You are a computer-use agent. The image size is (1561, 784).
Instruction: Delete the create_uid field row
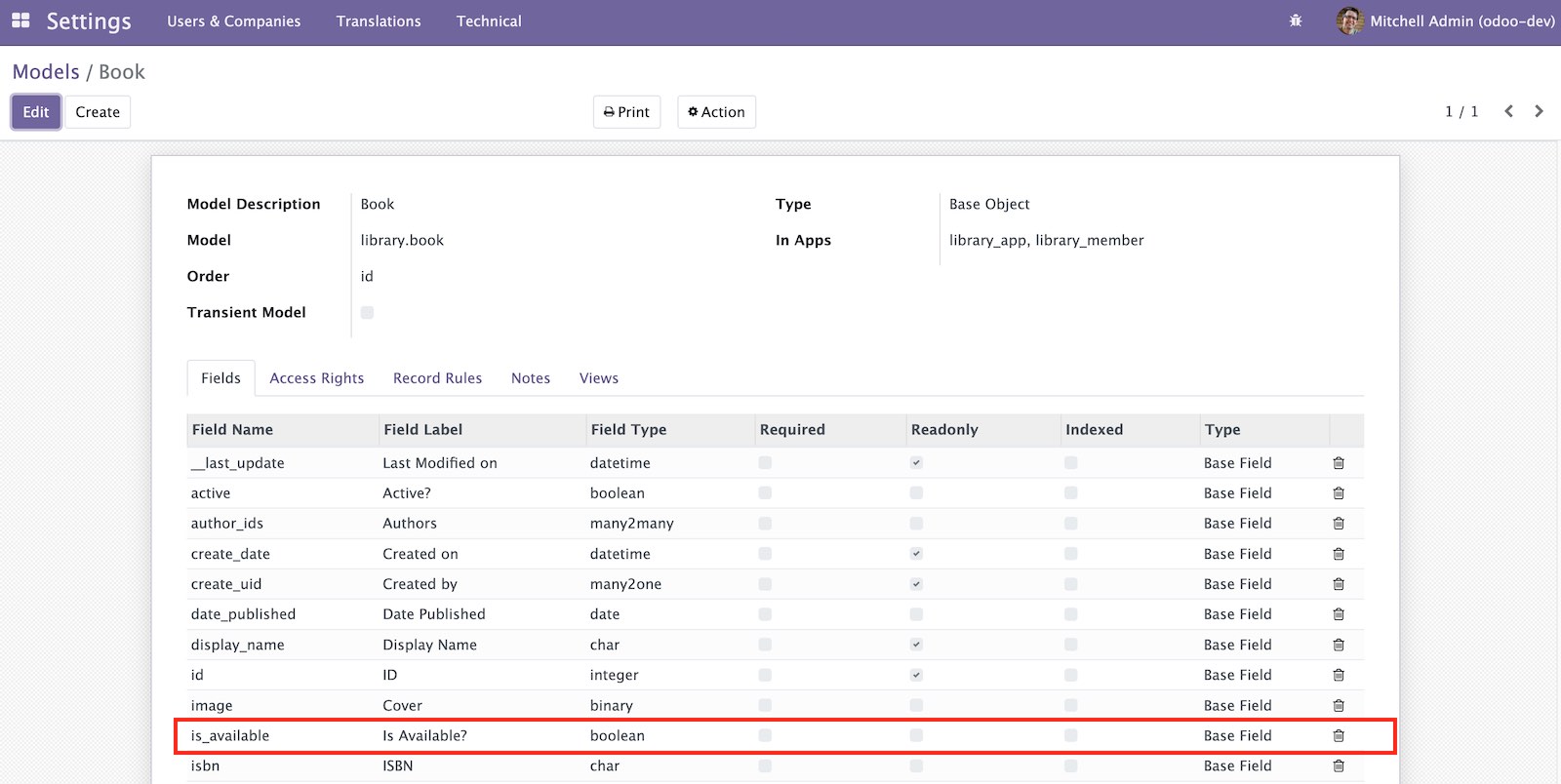[x=1339, y=584]
